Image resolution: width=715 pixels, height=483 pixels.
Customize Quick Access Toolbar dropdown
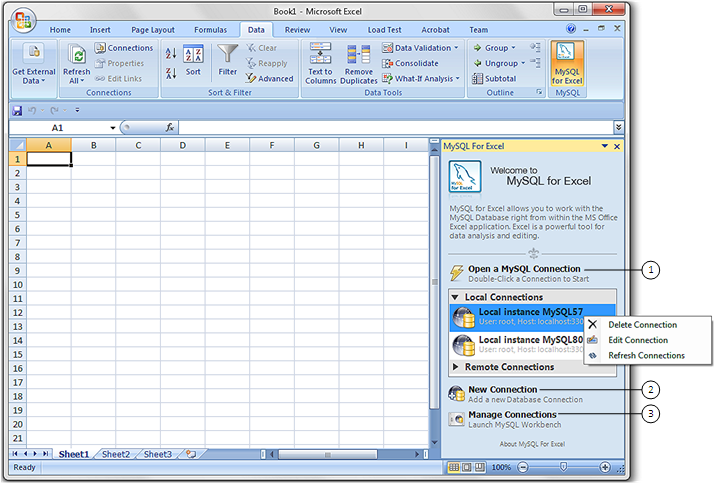tap(77, 110)
